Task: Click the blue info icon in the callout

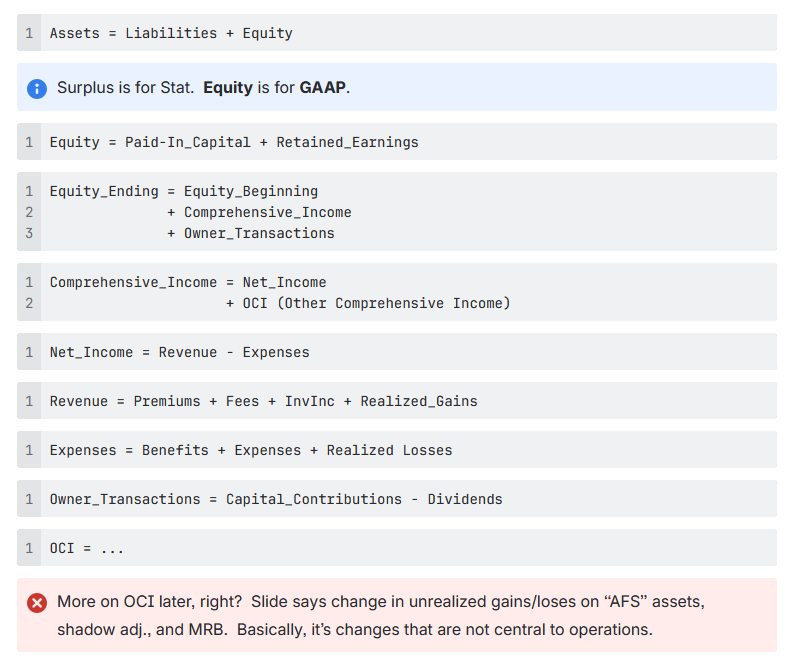Action: point(38,88)
